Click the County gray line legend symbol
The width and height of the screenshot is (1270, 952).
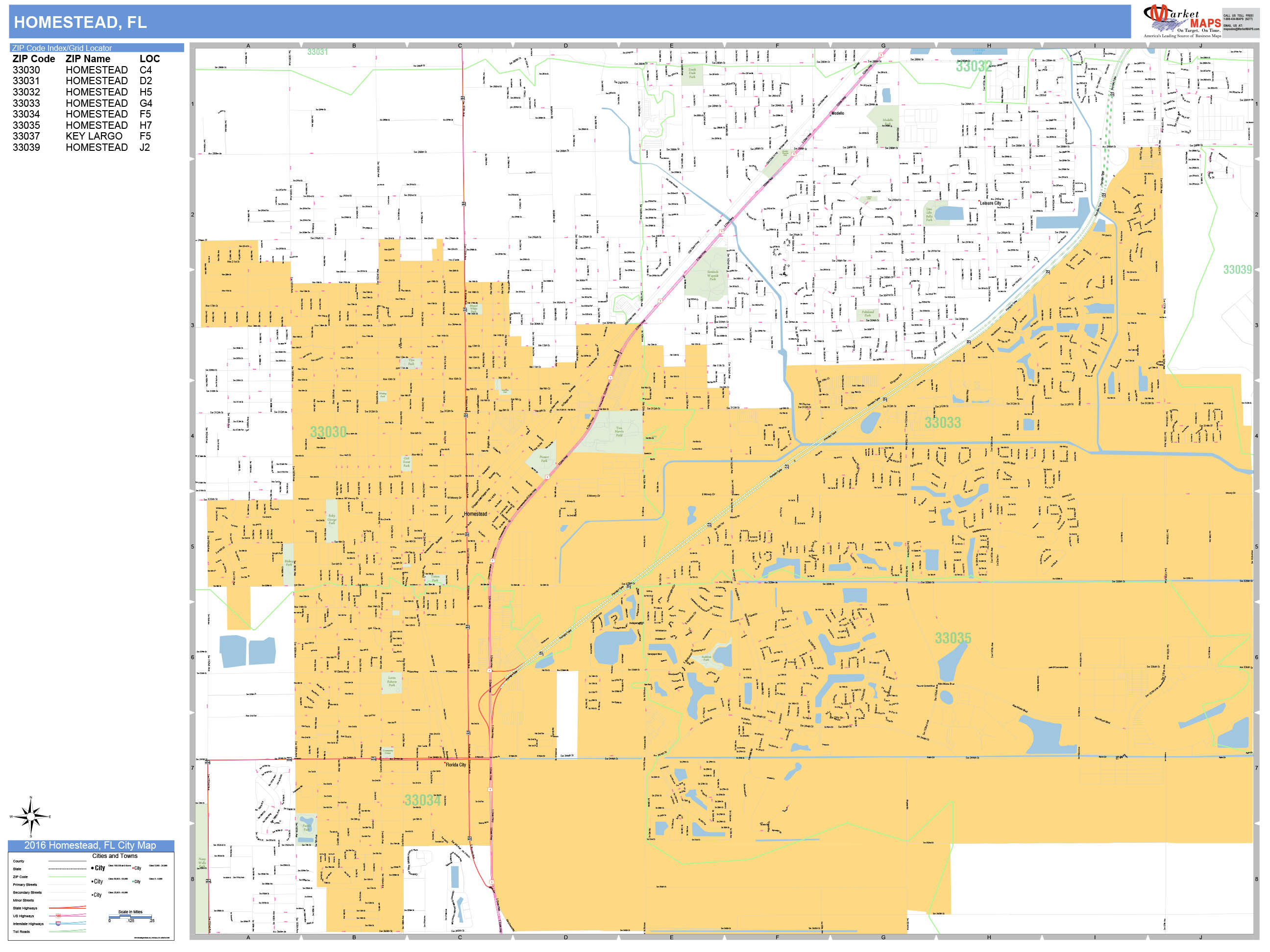[x=68, y=861]
